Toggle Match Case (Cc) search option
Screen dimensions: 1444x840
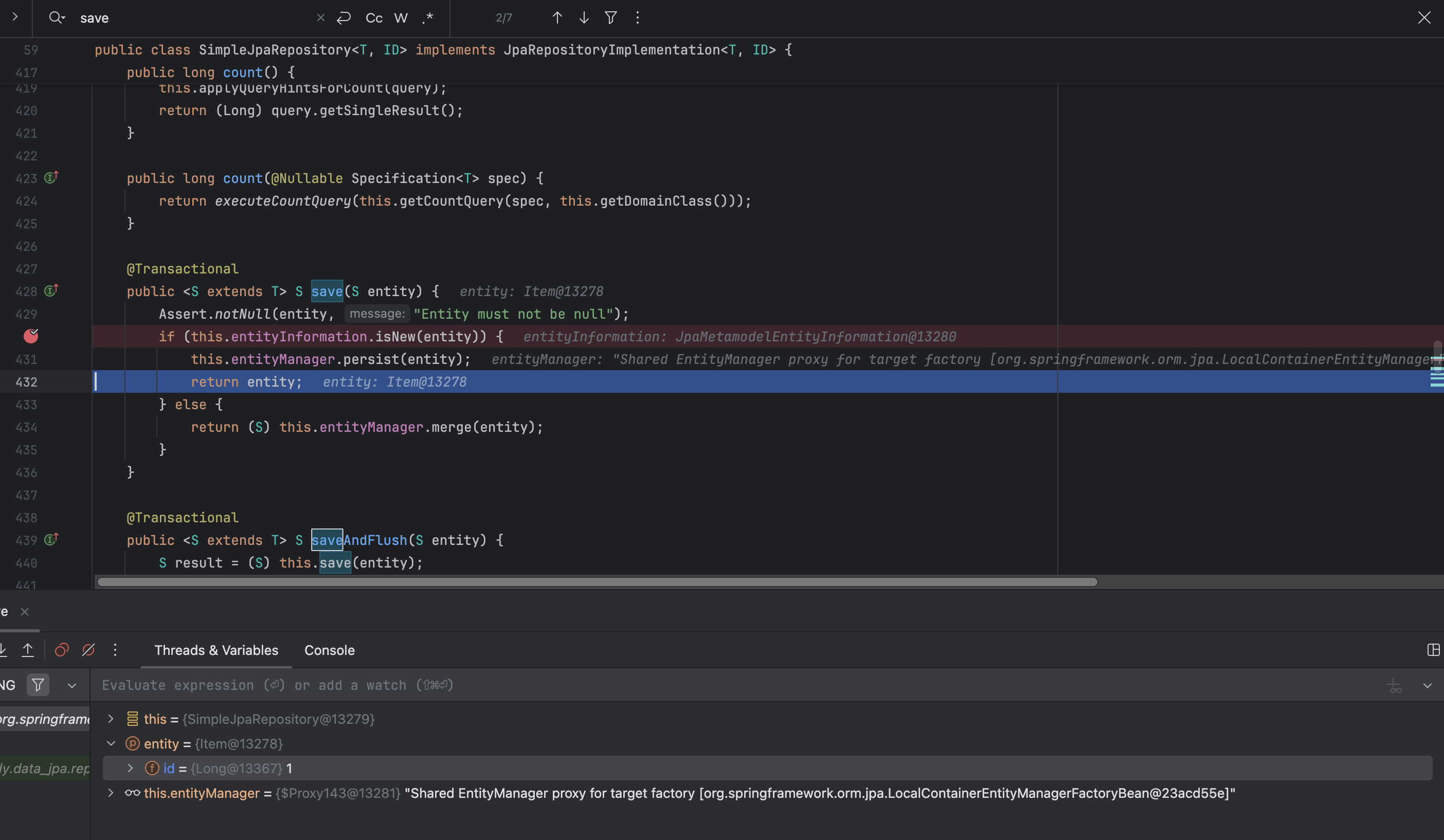(374, 18)
